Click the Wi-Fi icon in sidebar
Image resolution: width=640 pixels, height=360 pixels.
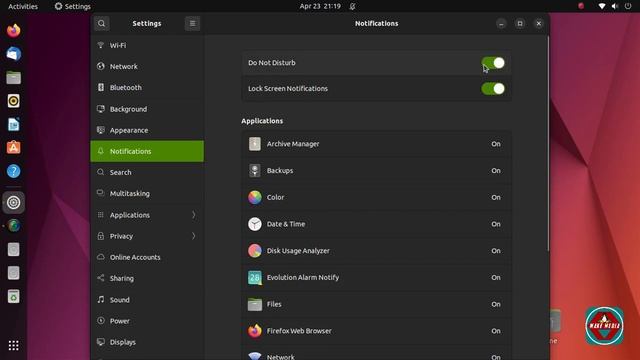pyautogui.click(x=101, y=45)
